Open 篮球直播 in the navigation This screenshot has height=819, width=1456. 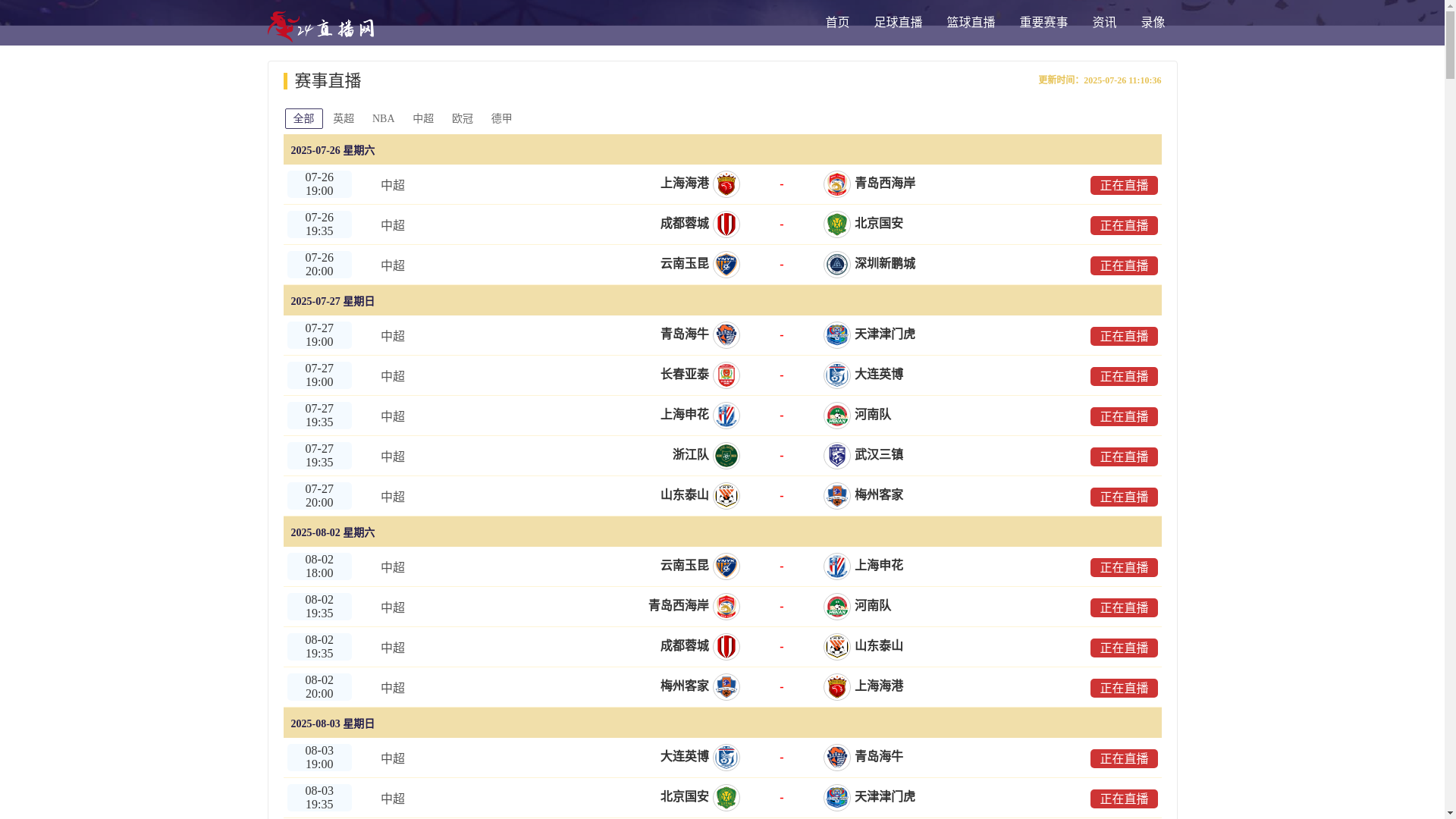tap(971, 23)
